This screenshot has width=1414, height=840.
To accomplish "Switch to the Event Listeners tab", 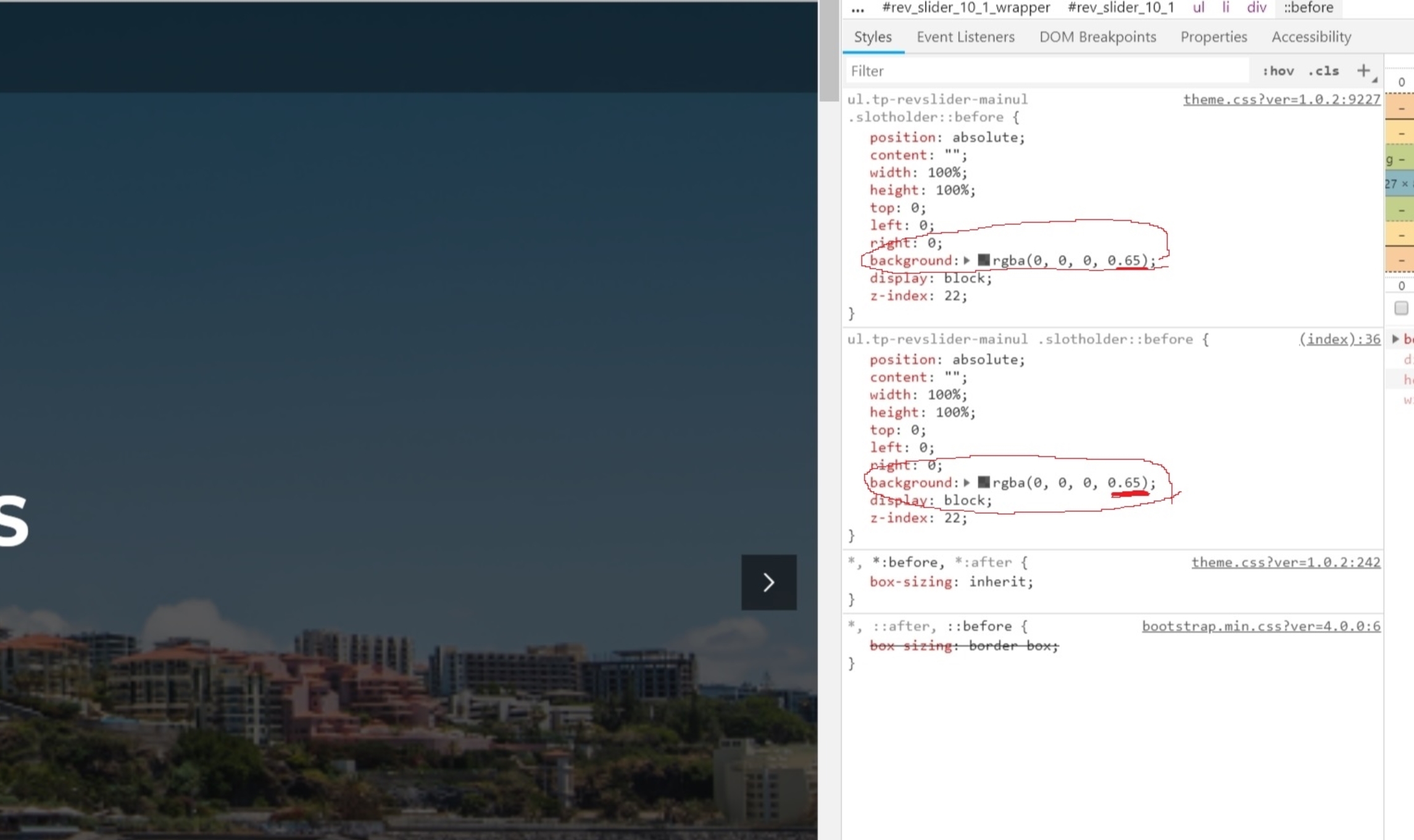I will [x=965, y=37].
